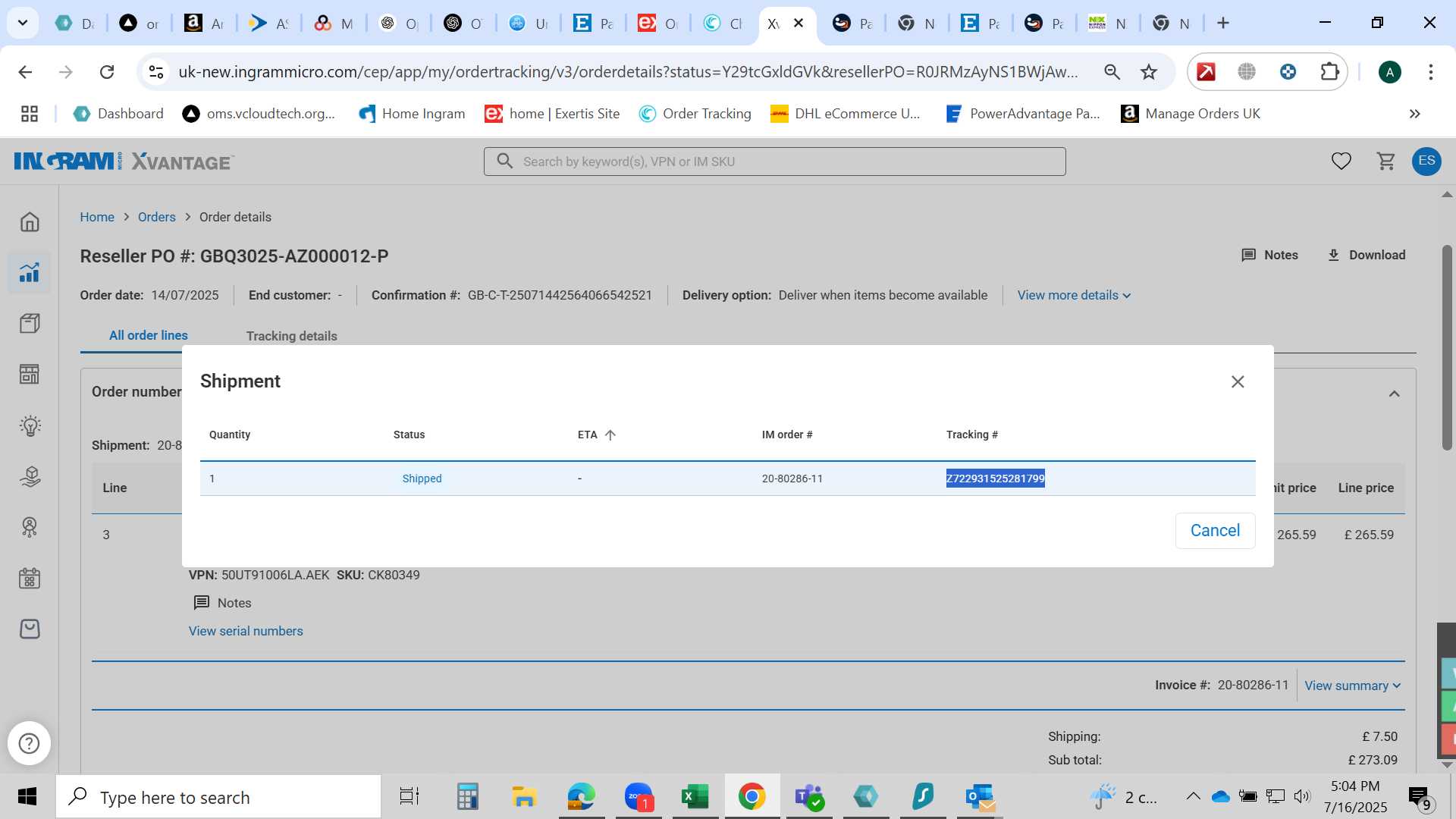
Task: Open the layers/services sidebar icon
Action: (x=30, y=477)
